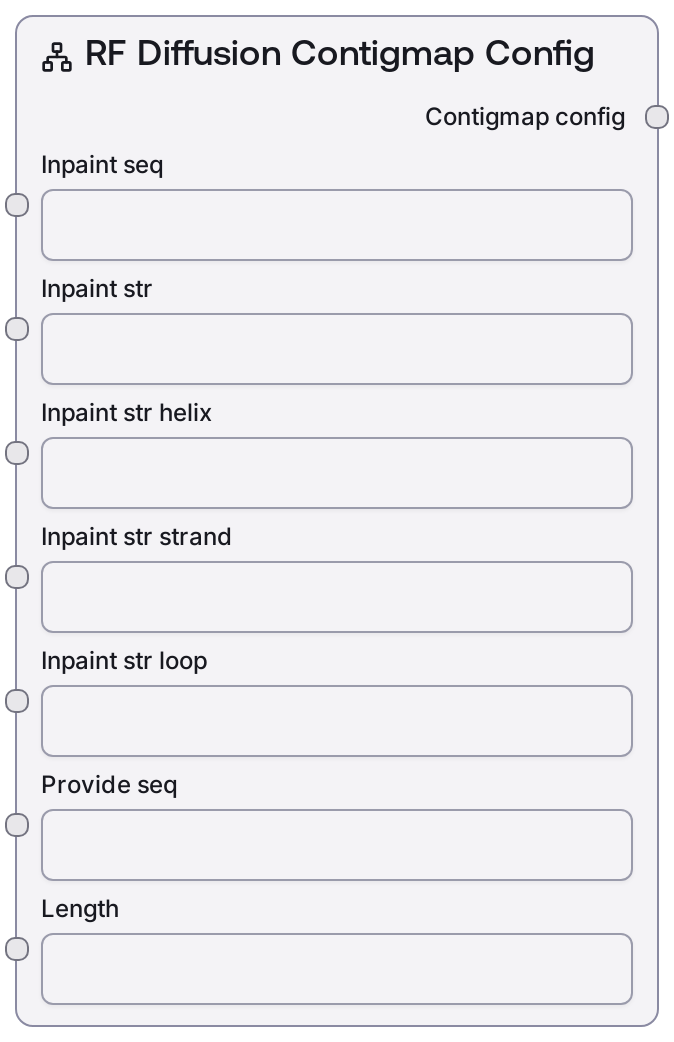Viewport: 674px width, 1042px height.
Task: Focus the Inpaint str helix field
Action: [336, 473]
